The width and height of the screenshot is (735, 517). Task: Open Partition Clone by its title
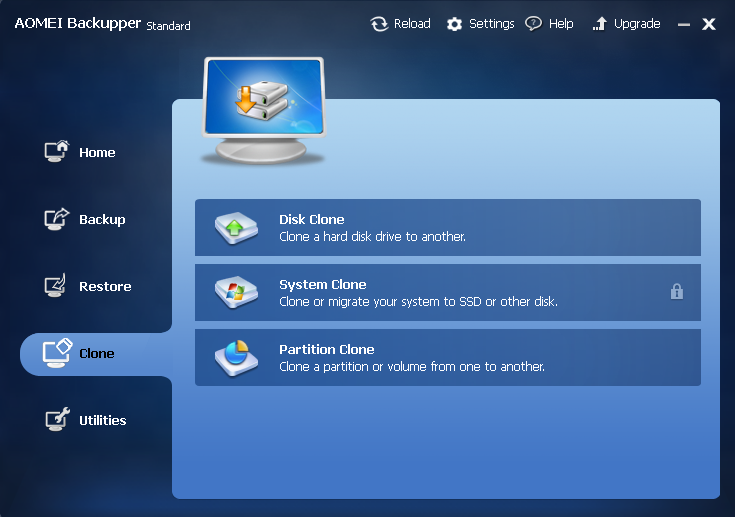tap(326, 350)
